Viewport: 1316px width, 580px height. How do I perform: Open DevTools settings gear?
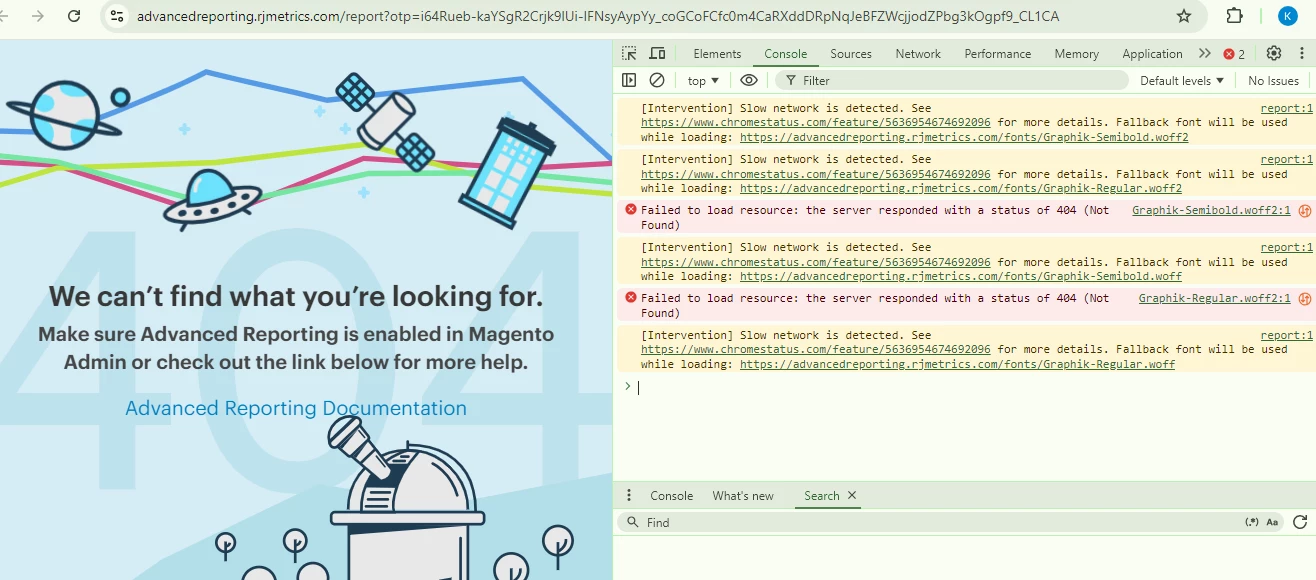point(1274,53)
